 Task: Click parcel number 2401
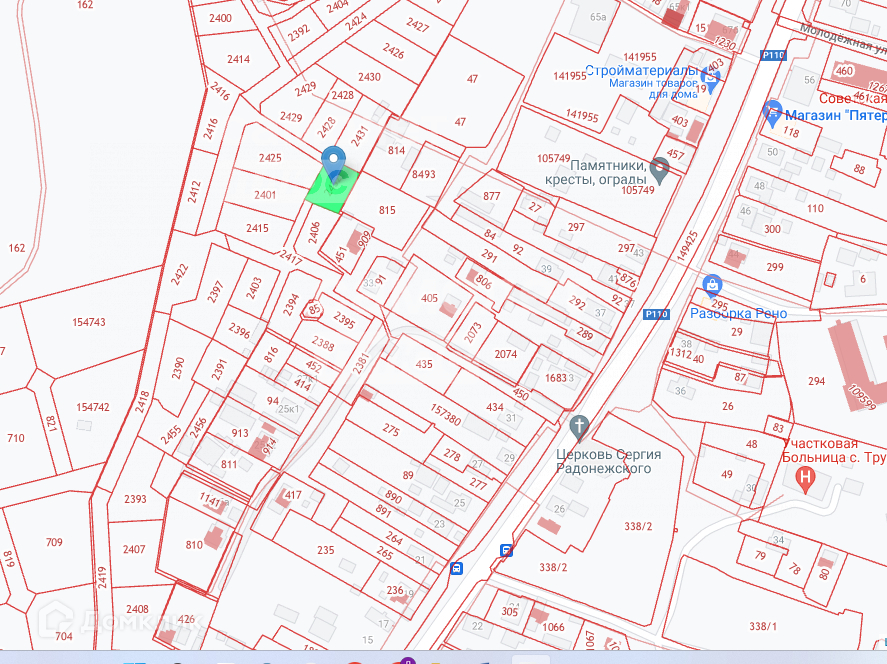click(265, 195)
